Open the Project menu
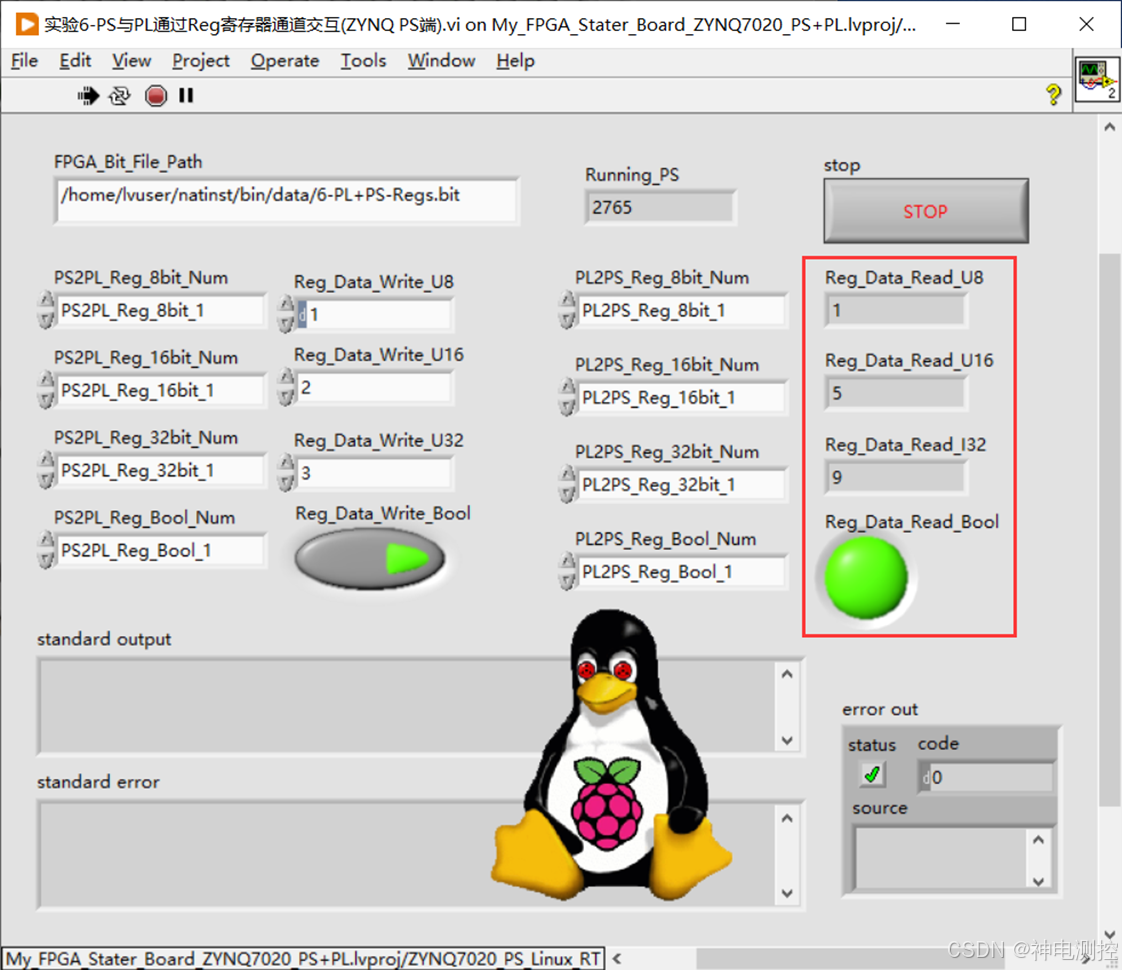Viewport: 1122px width, 970px height. [200, 61]
